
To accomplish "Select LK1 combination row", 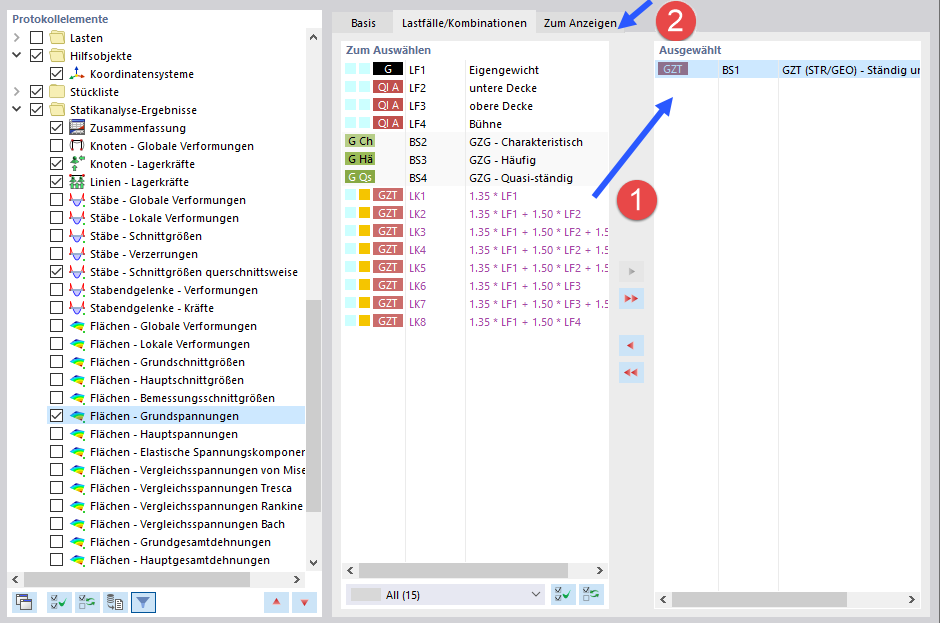I will click(x=475, y=196).
